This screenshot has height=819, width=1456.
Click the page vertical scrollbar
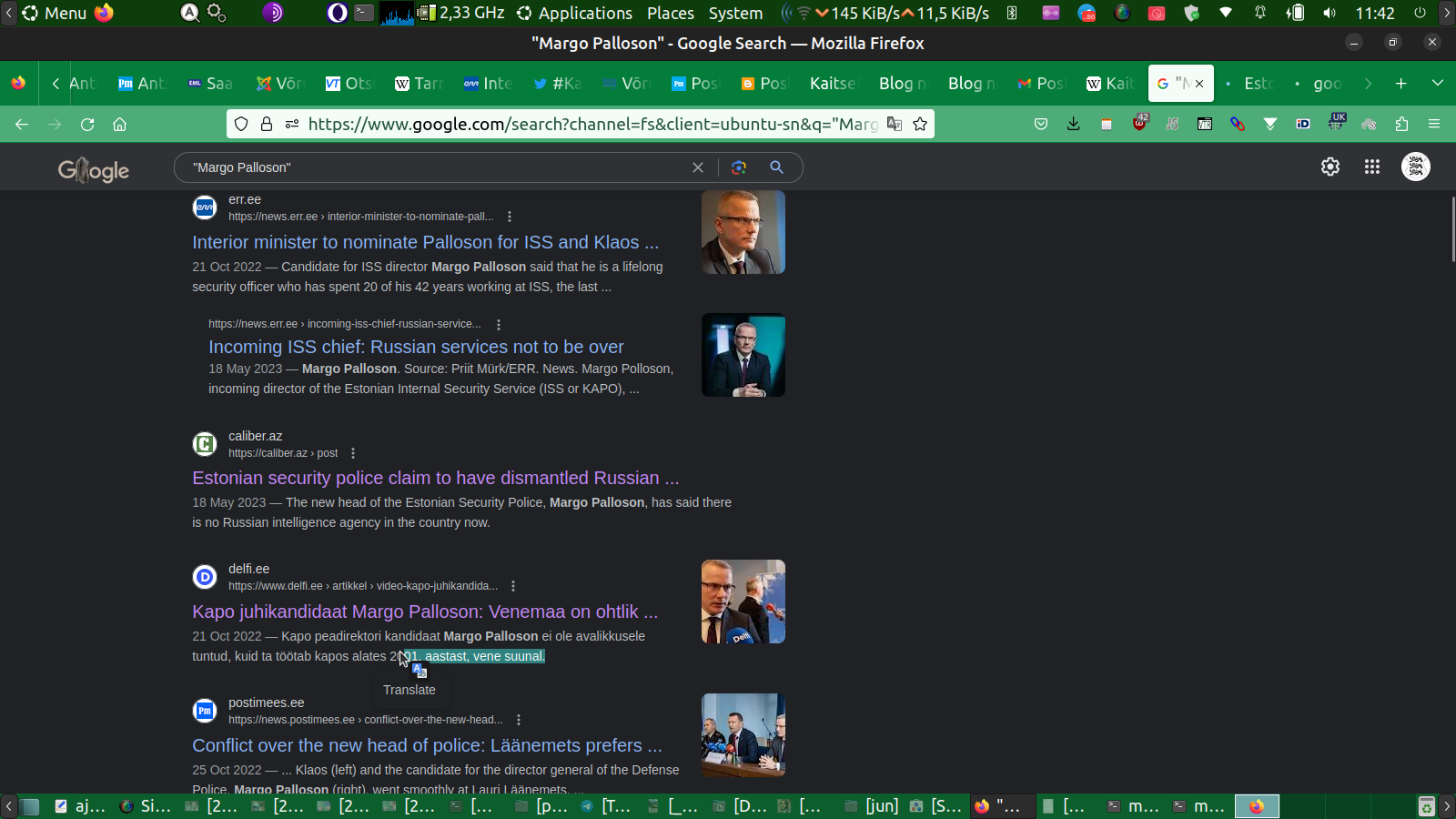point(1453,229)
